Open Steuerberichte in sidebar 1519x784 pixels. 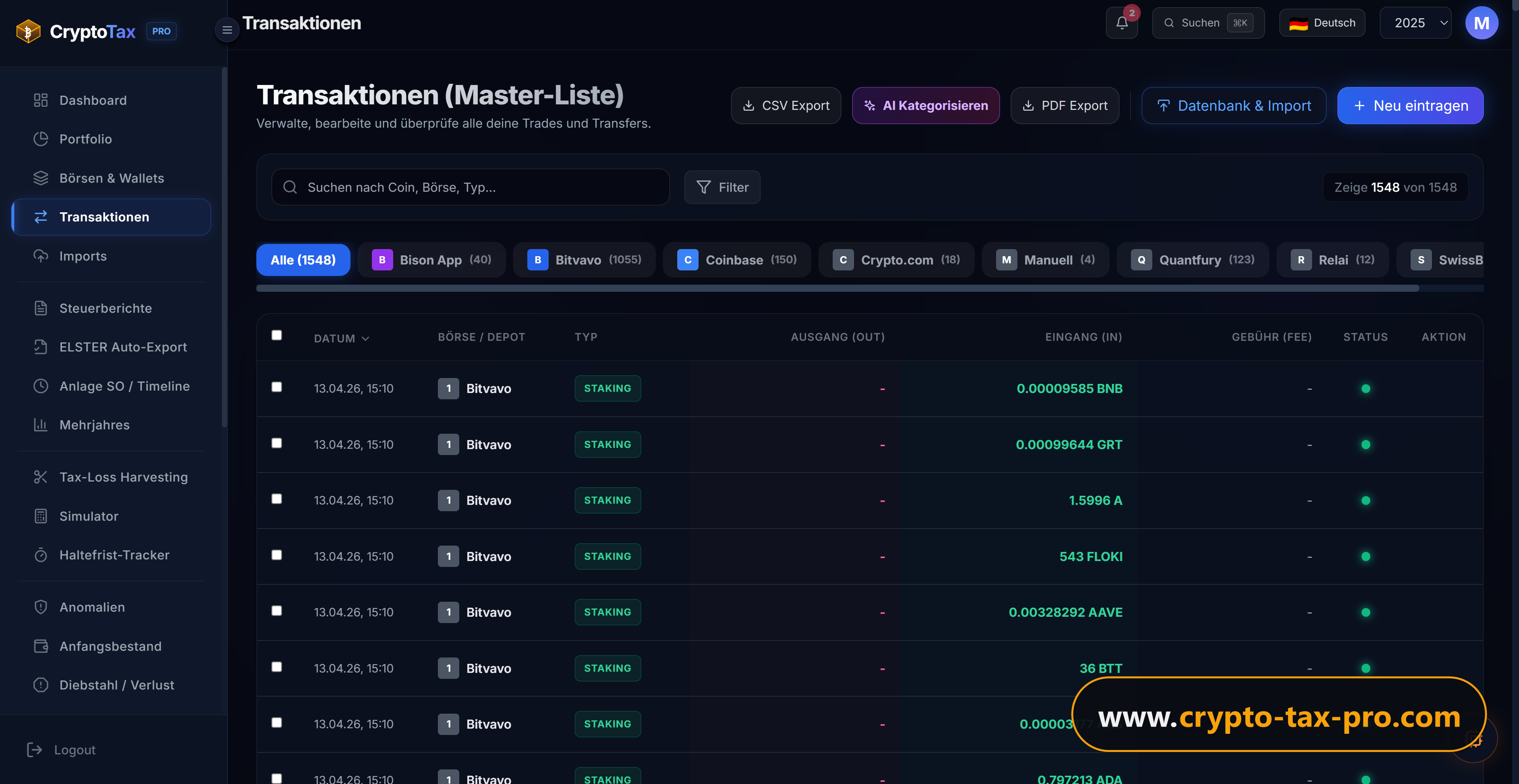(111, 308)
